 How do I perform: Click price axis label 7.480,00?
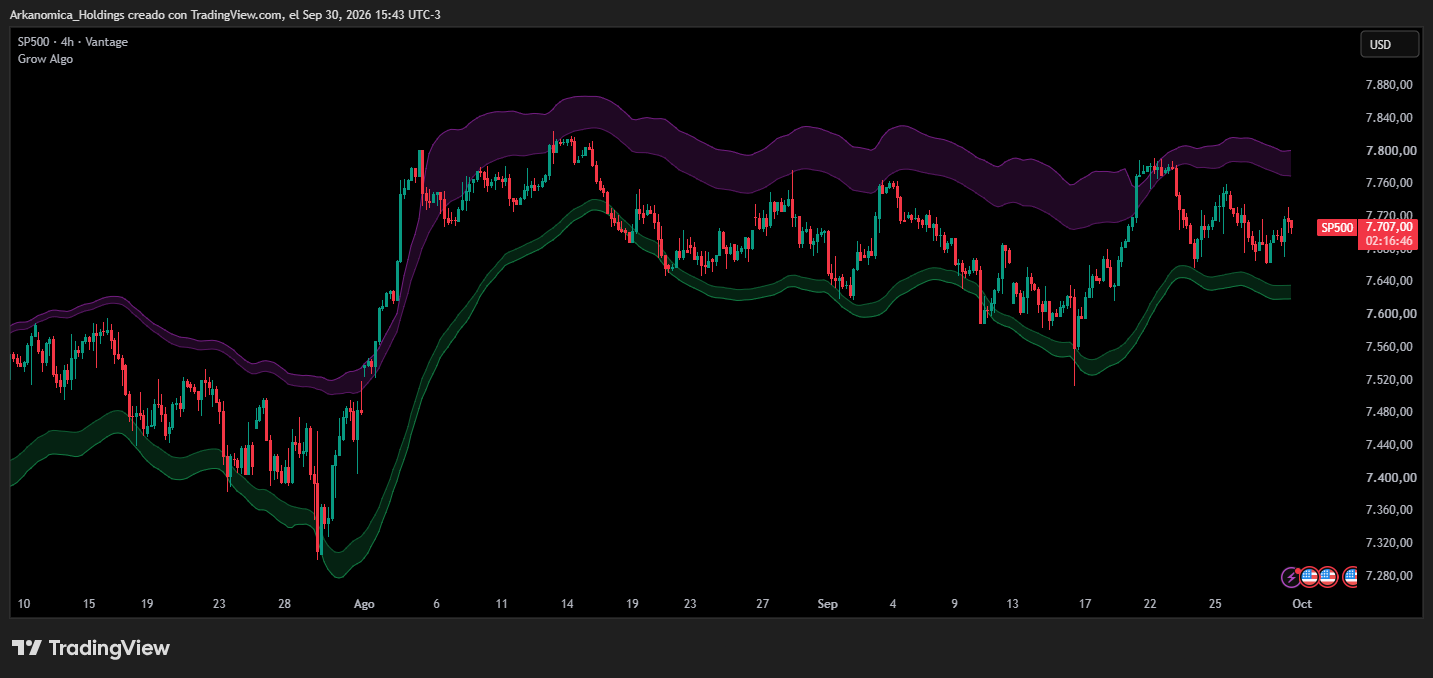pos(1390,412)
